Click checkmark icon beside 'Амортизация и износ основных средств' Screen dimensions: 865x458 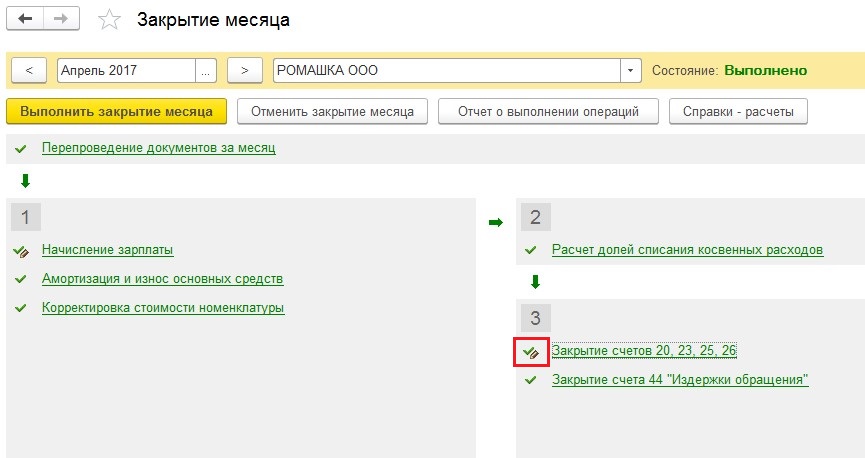[x=21, y=279]
